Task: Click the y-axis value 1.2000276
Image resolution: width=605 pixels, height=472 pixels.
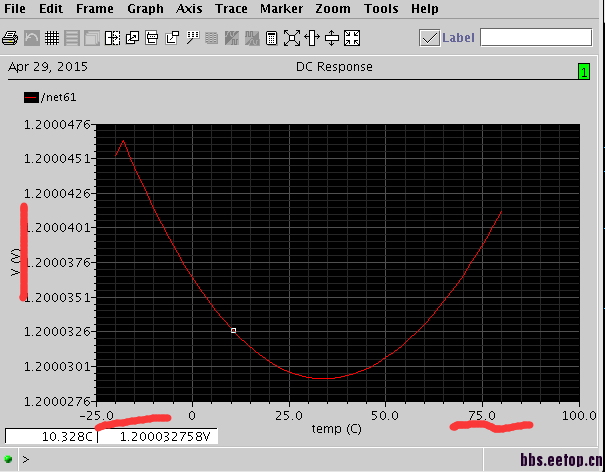Action: click(57, 401)
